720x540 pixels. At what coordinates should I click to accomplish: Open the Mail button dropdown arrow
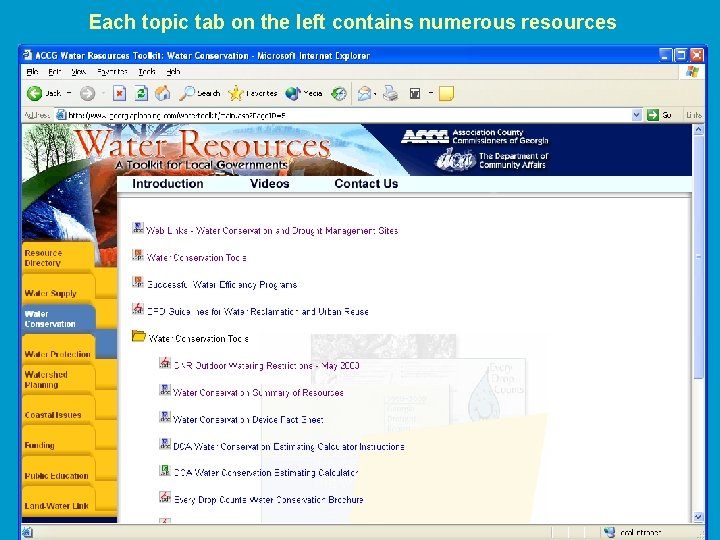tap(375, 94)
